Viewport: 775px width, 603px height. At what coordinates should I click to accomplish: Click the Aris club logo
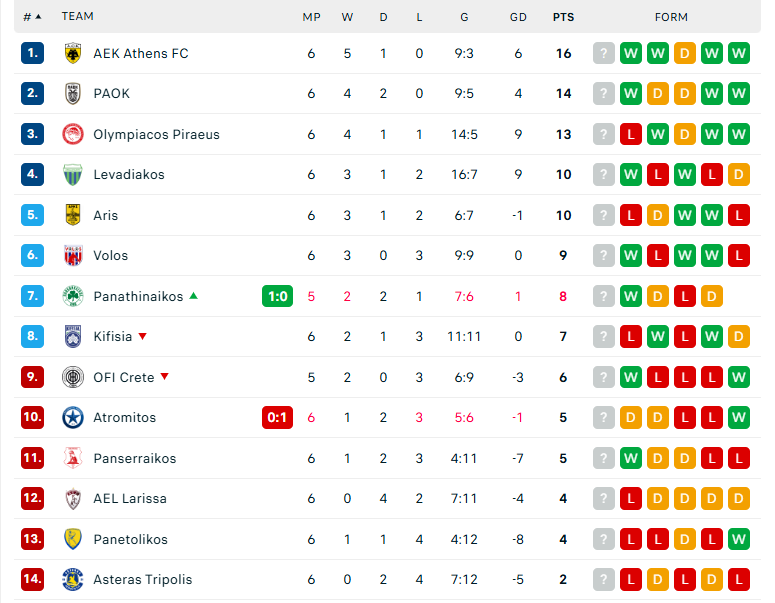pyautogui.click(x=72, y=215)
